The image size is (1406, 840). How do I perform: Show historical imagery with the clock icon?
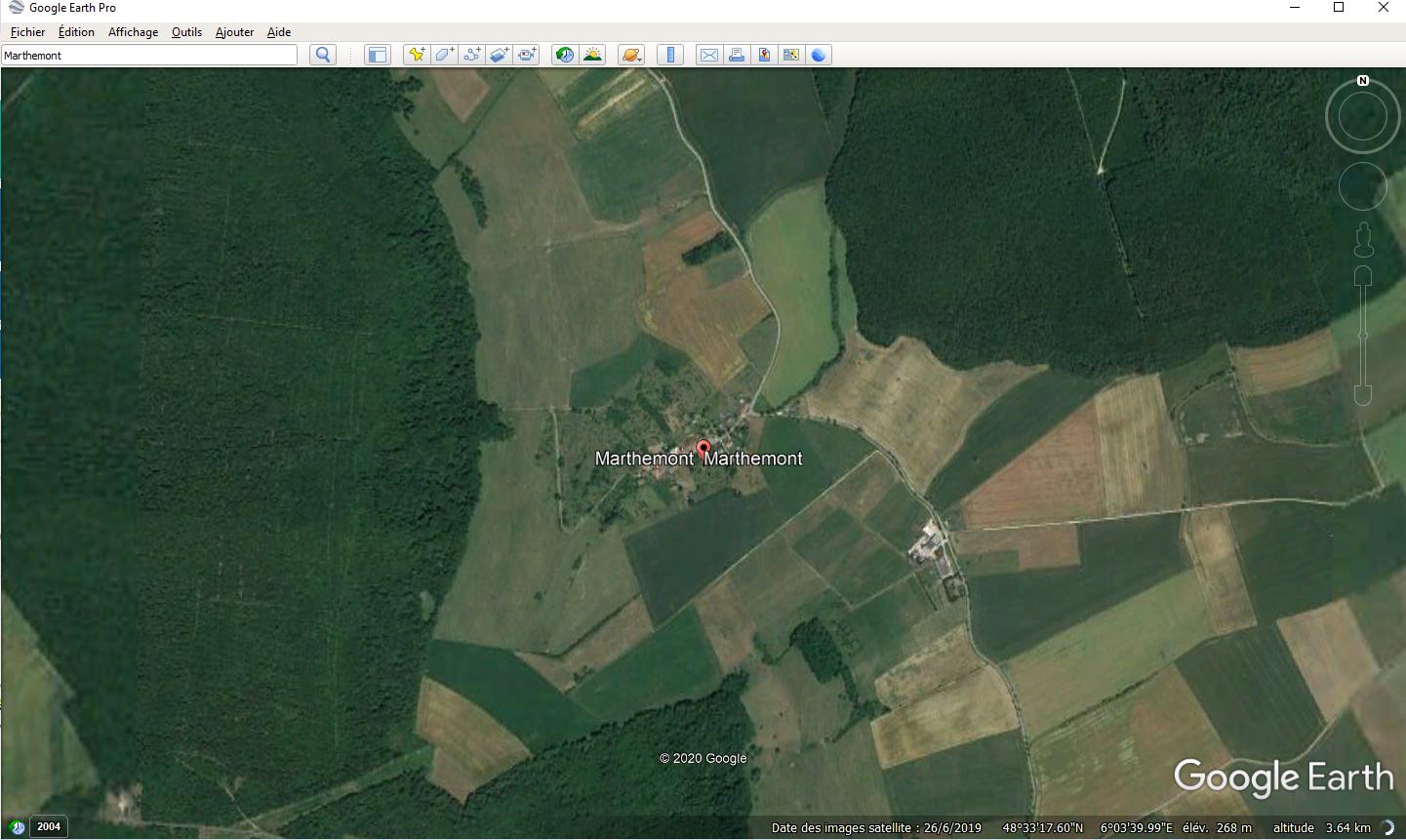coord(565,55)
